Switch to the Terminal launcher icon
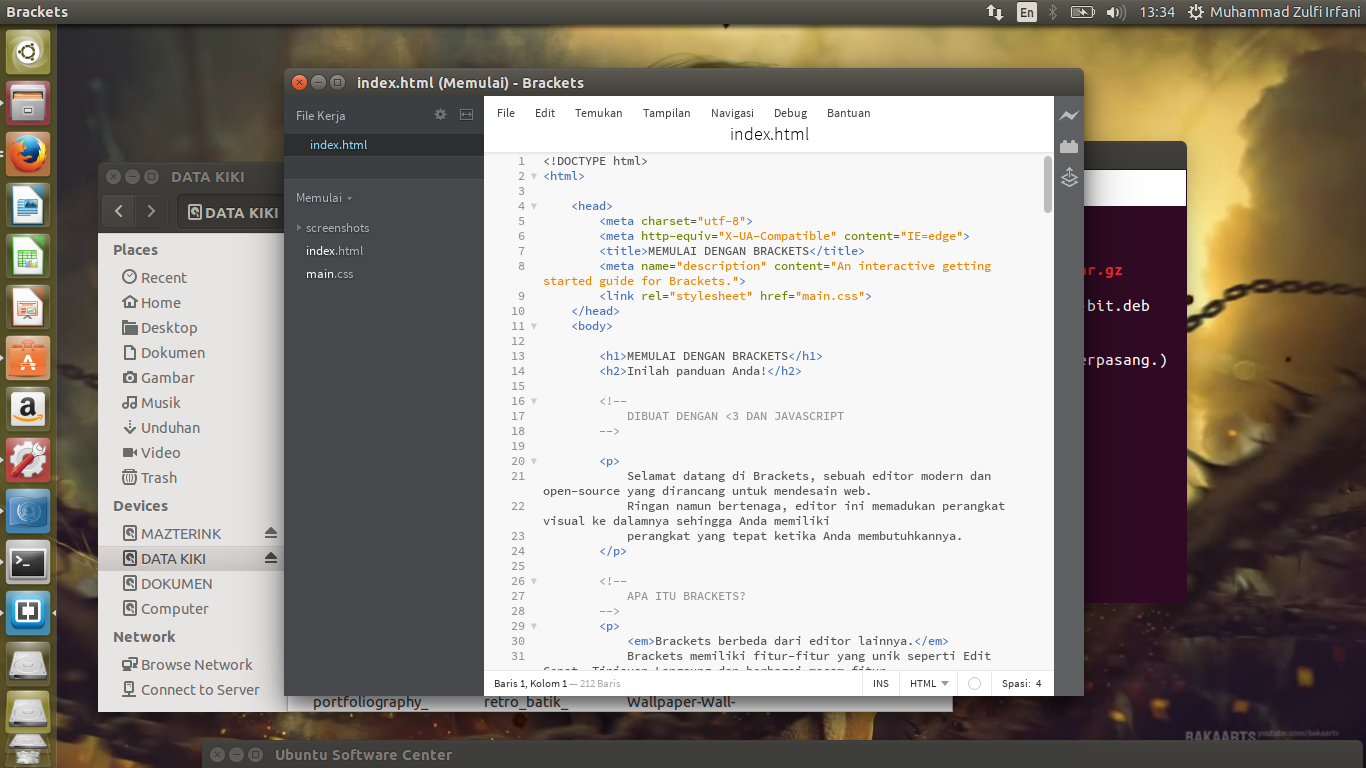 pos(28,563)
